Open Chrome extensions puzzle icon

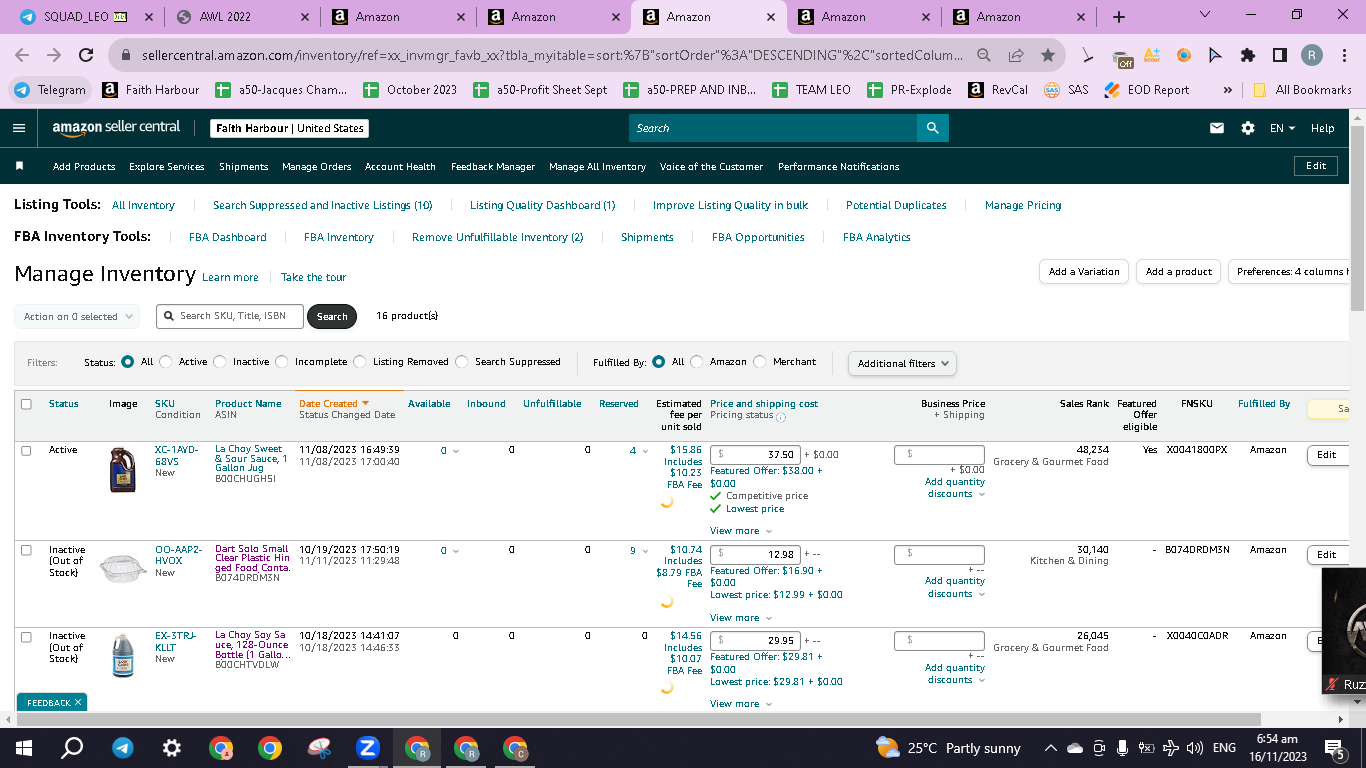tap(1247, 55)
